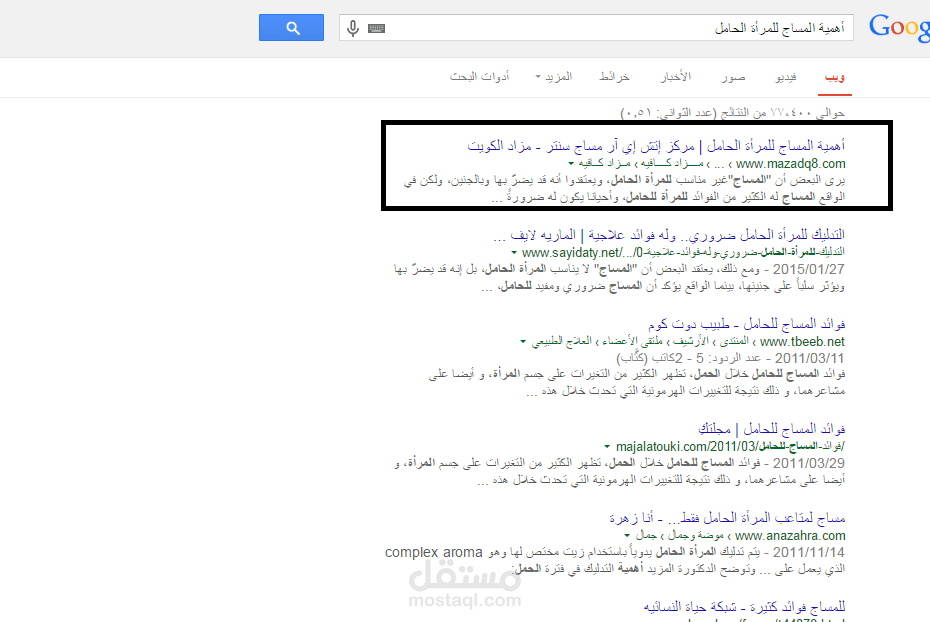Click the www.tbeeb.net green URL text

[802, 342]
